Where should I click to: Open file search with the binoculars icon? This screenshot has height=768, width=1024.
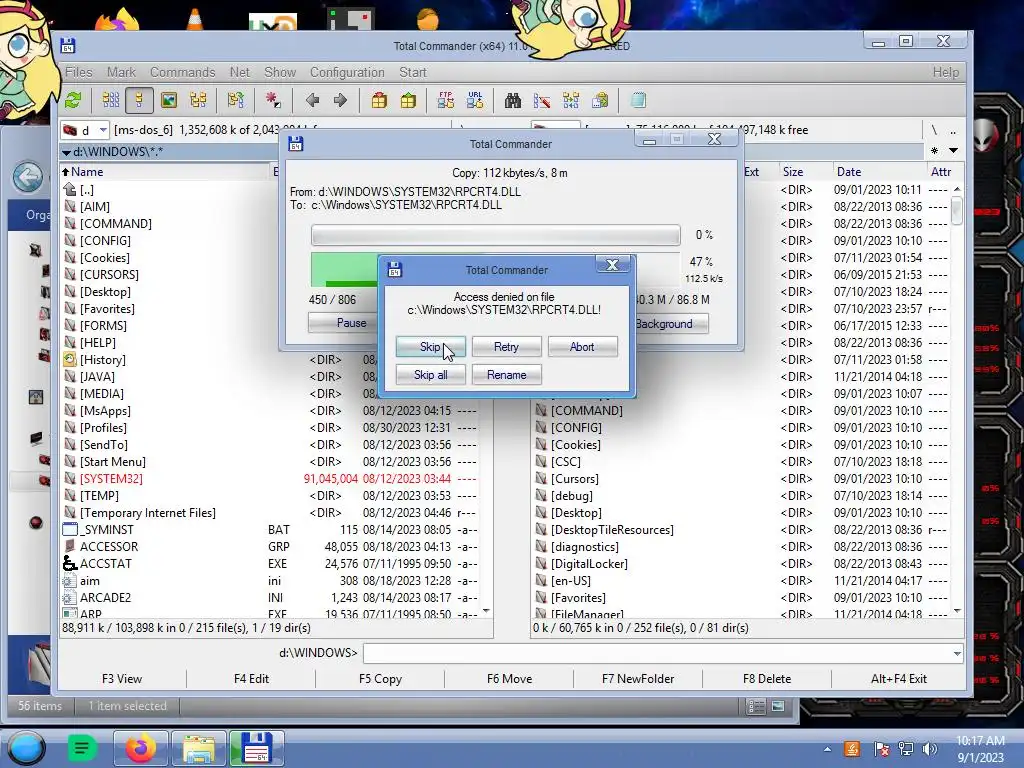[513, 100]
